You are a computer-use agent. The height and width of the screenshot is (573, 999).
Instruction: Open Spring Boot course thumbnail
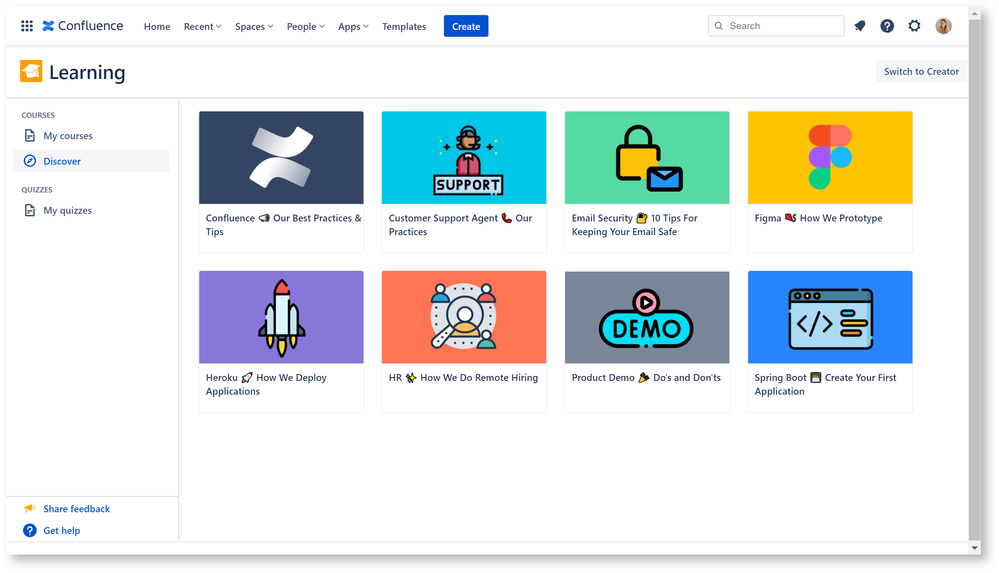click(x=830, y=317)
